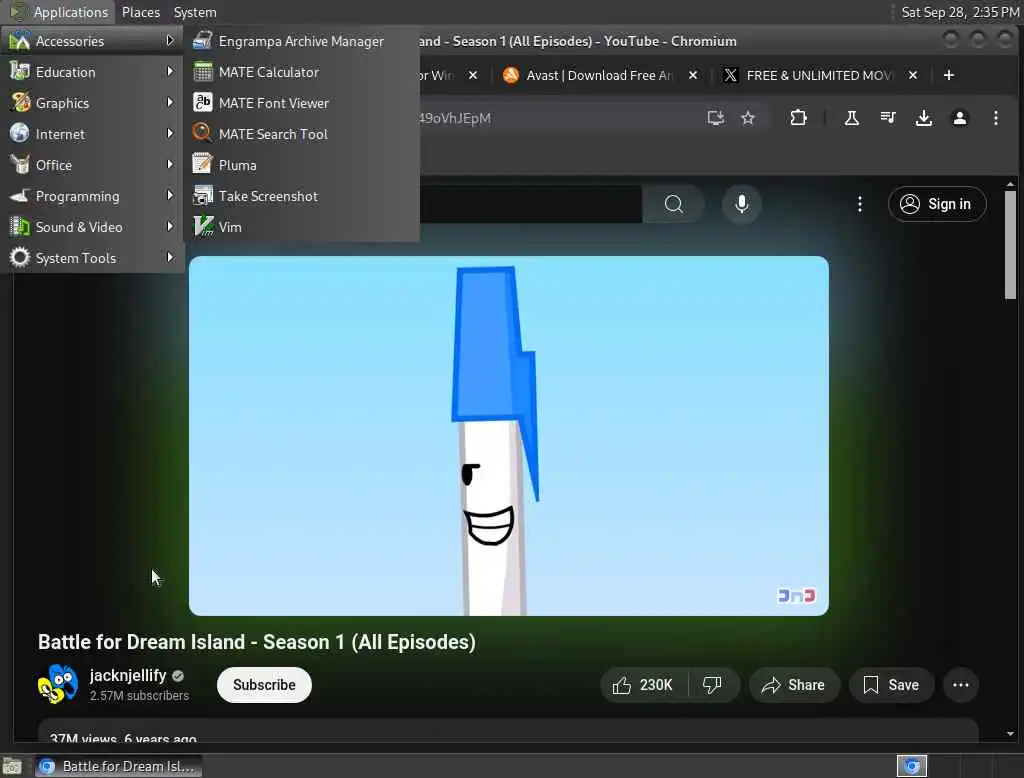Viewport: 1024px width, 778px height.
Task: Expand the Office submenu
Action: pyautogui.click(x=92, y=165)
